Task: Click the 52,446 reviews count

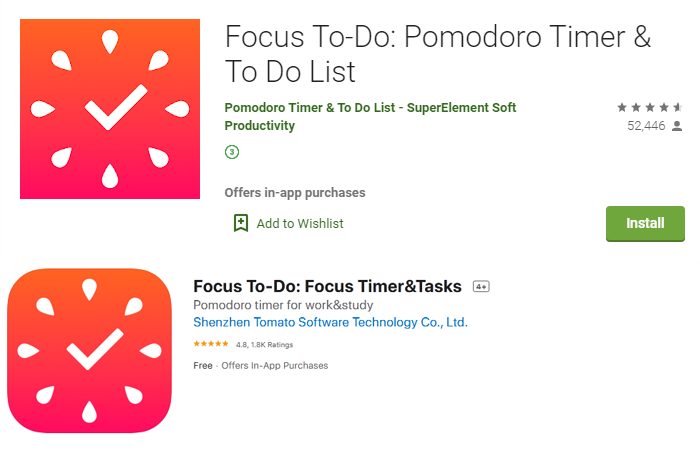Action: click(x=646, y=126)
